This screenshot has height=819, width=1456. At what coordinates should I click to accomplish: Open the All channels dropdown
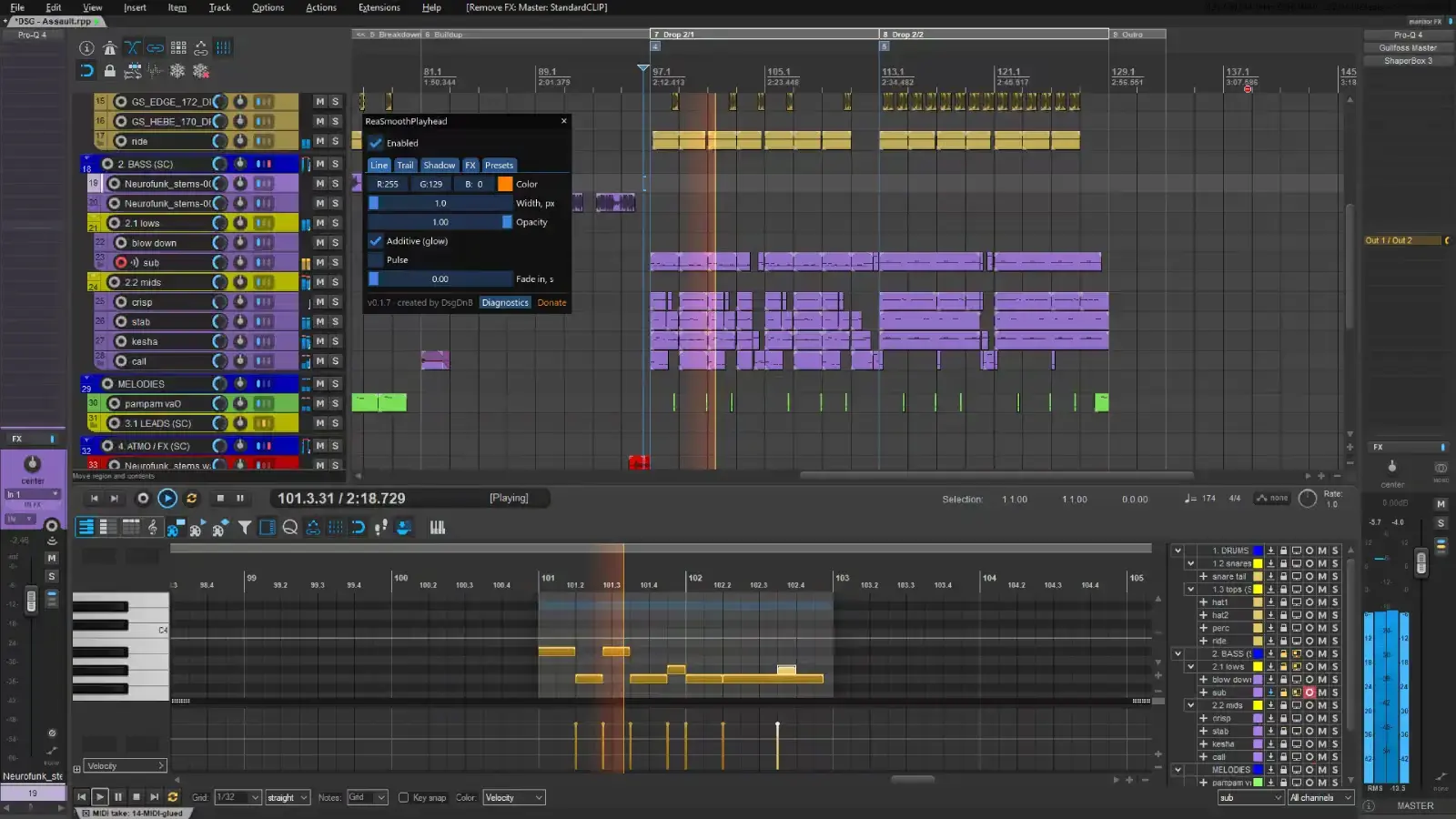[1320, 798]
